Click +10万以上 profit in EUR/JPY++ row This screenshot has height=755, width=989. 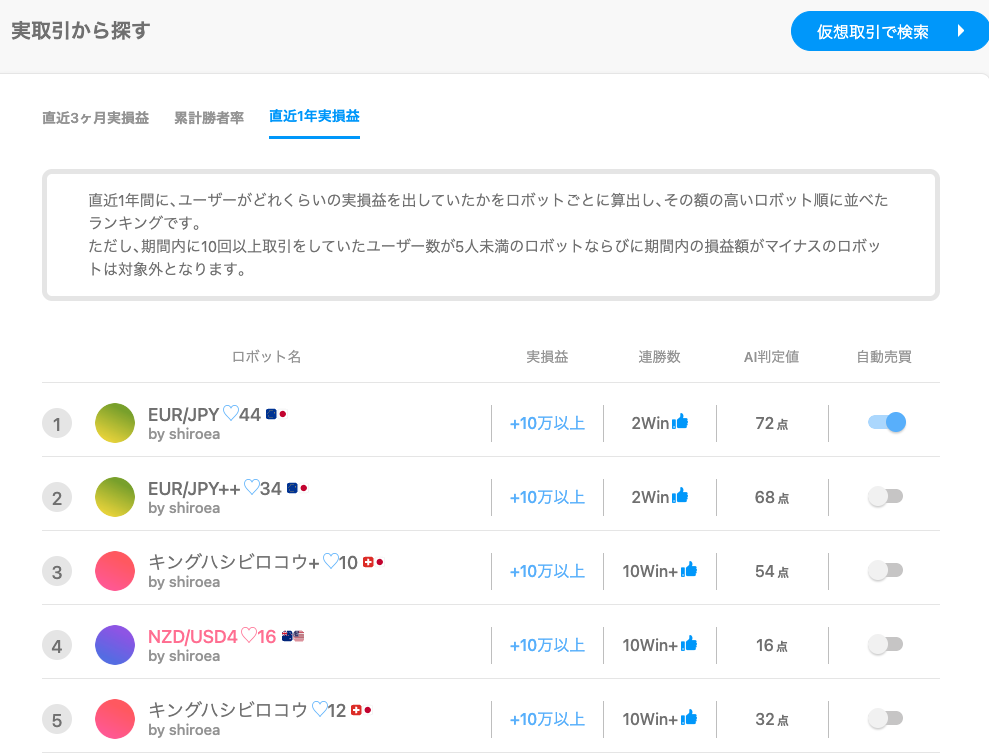point(547,497)
